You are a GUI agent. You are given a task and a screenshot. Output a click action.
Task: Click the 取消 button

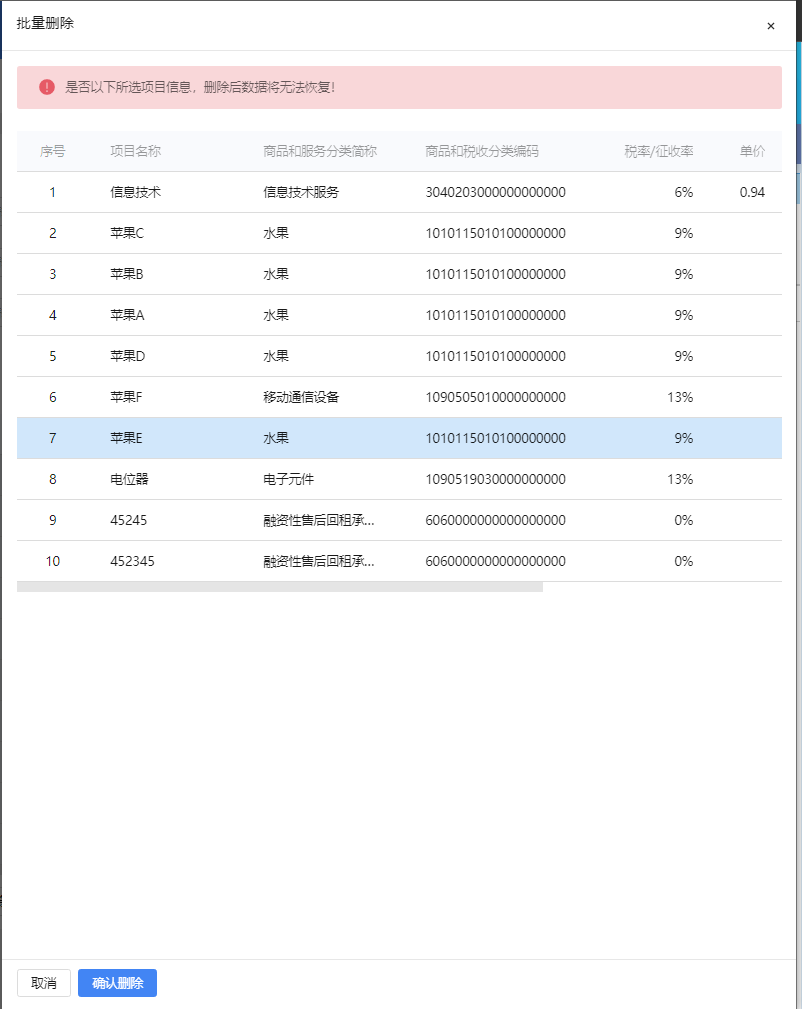click(x=44, y=983)
